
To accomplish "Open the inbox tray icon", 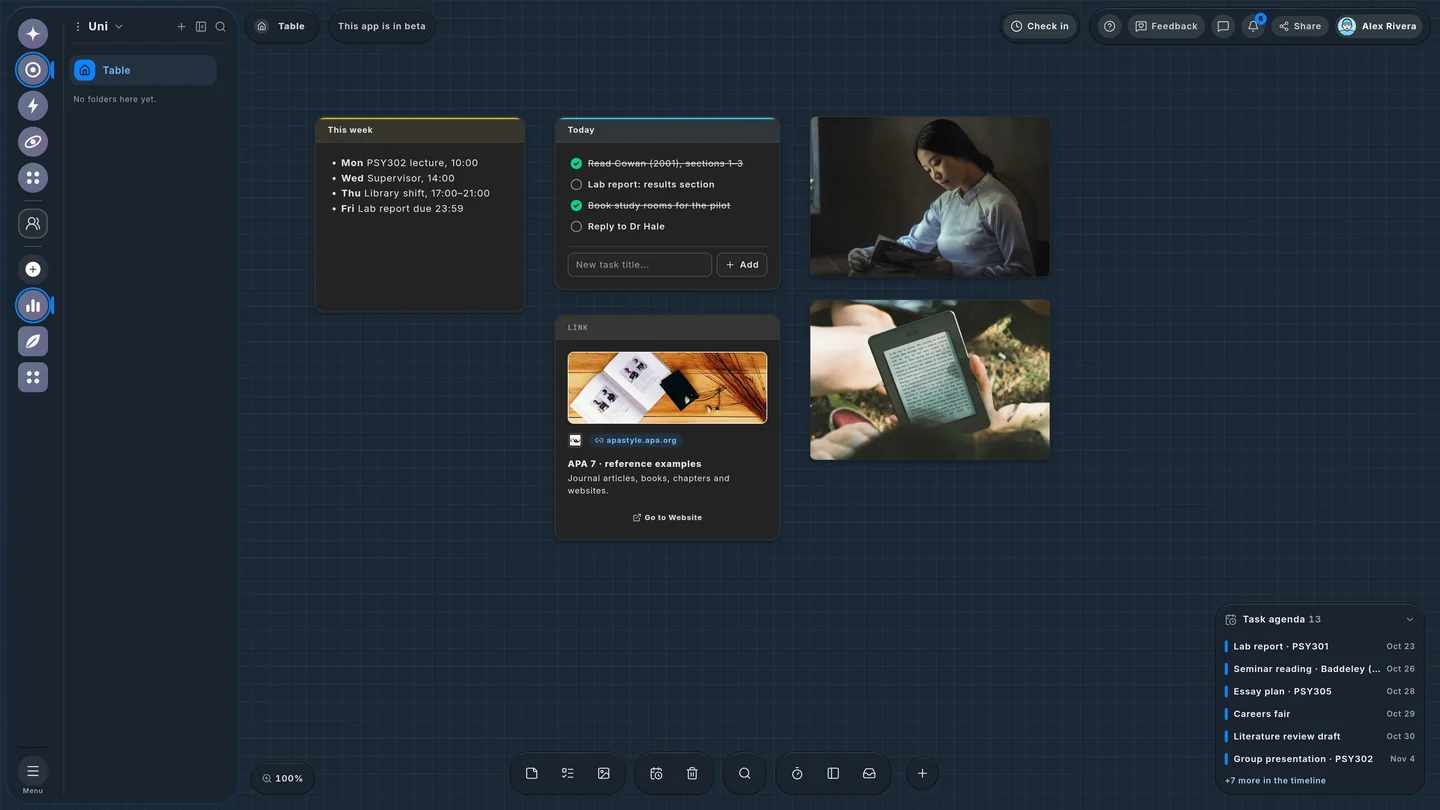I will click(x=869, y=774).
